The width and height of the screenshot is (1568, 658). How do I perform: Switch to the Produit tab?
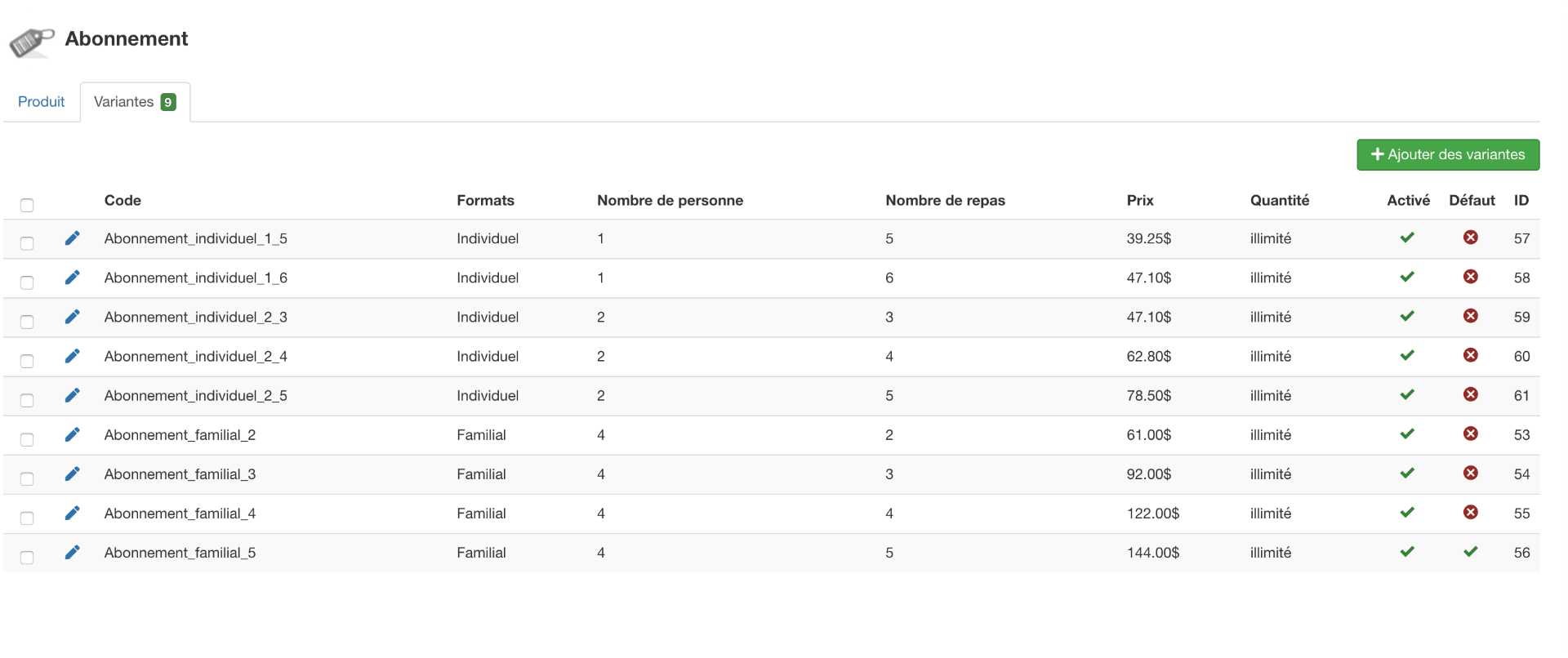click(41, 102)
